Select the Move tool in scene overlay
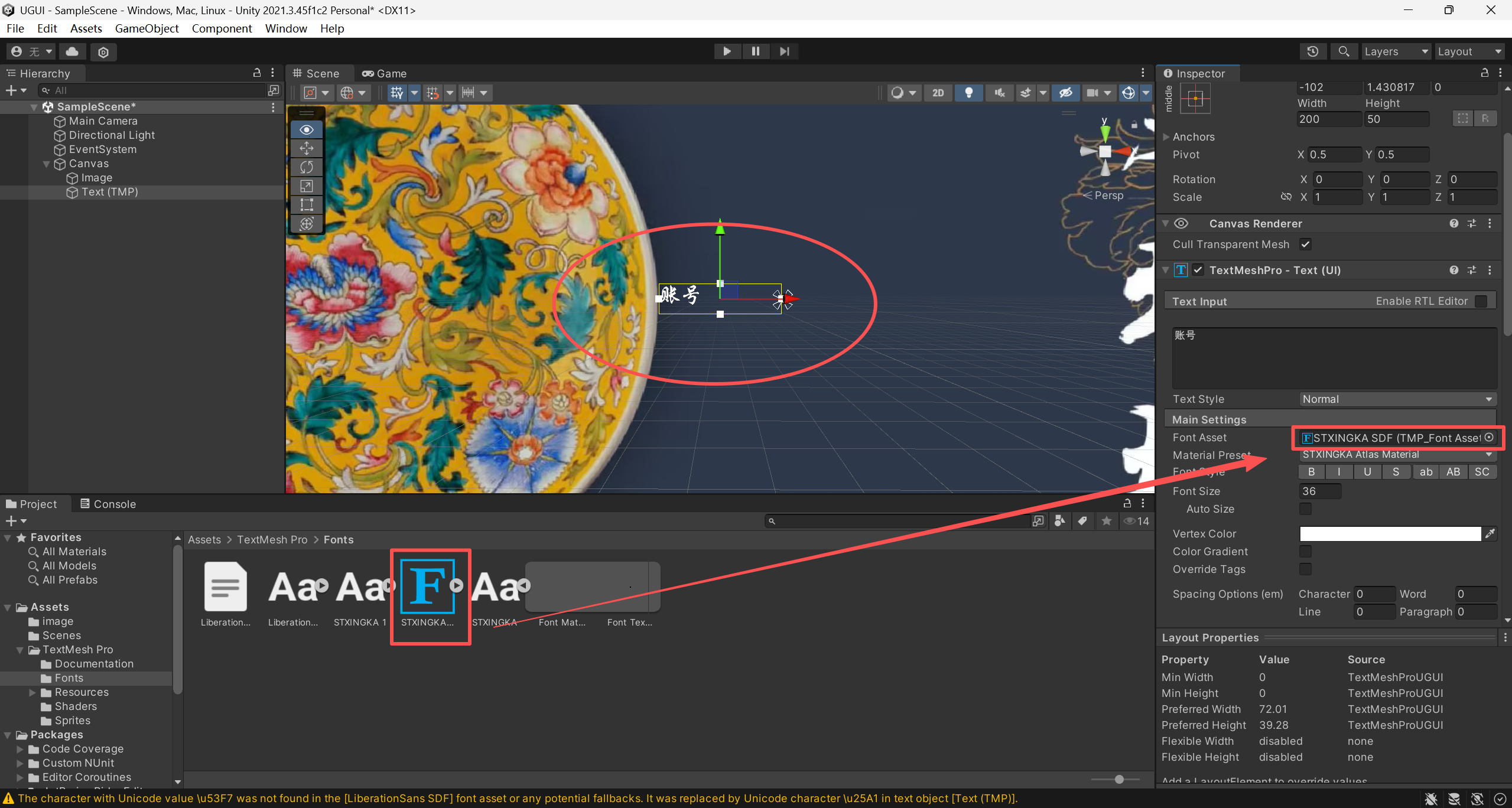This screenshot has height=808, width=1512. (307, 148)
